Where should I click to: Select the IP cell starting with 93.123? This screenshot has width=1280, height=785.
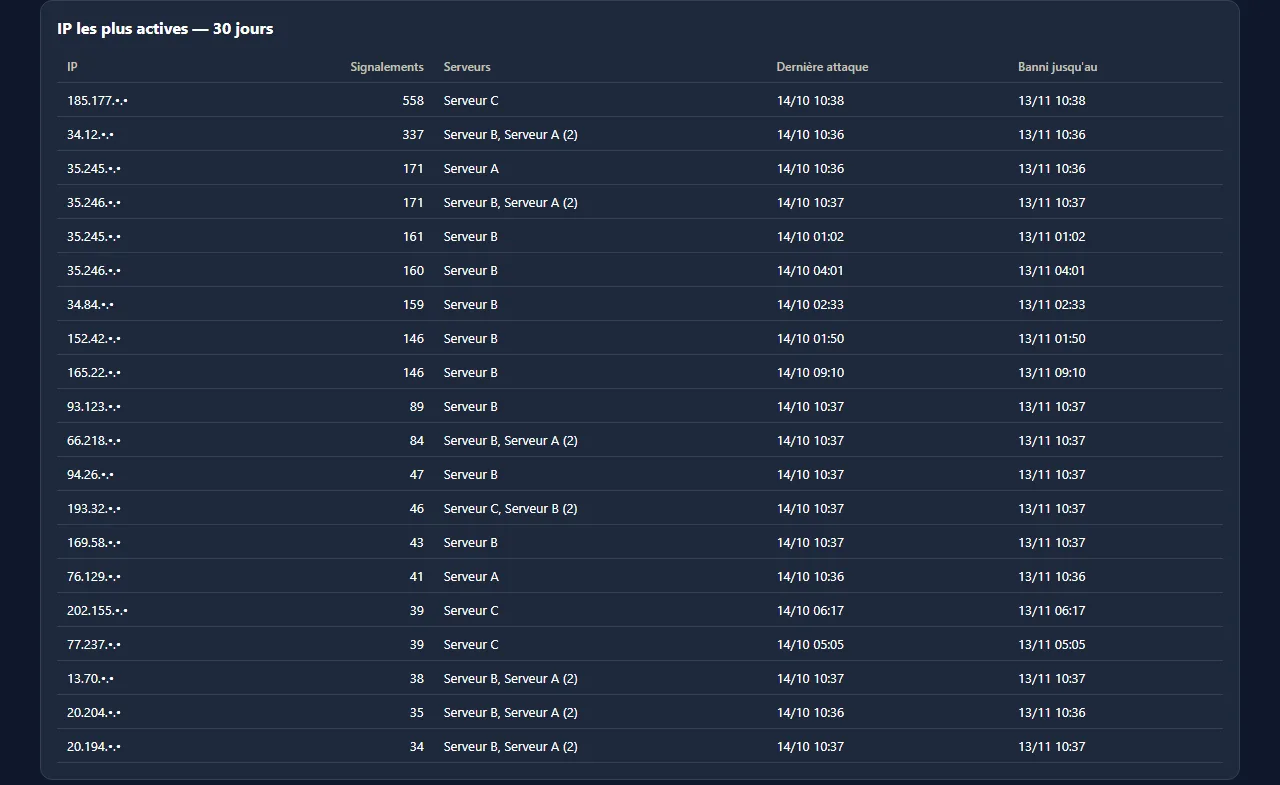pyautogui.click(x=94, y=407)
